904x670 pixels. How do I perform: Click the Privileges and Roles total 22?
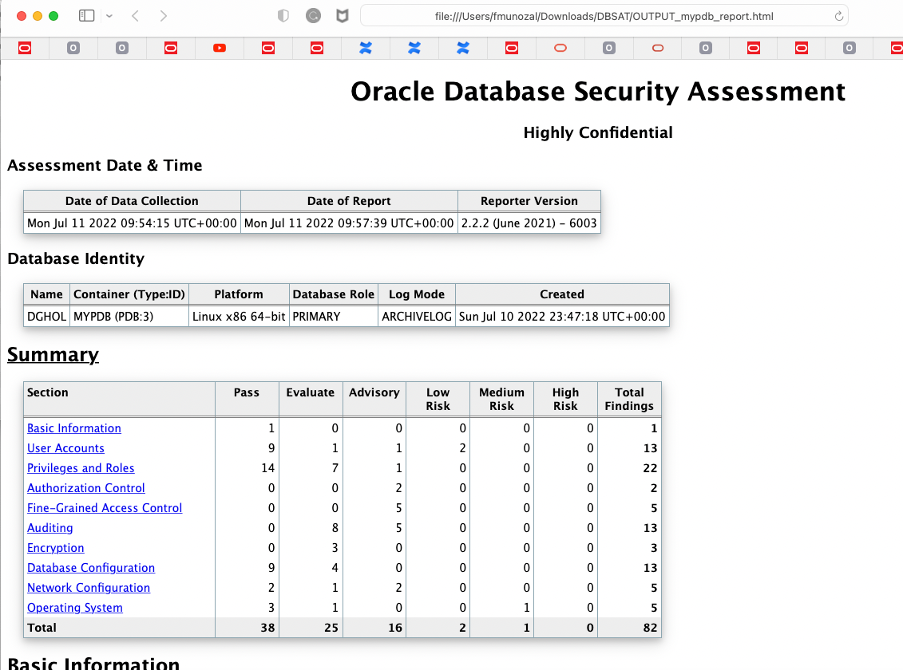650,468
